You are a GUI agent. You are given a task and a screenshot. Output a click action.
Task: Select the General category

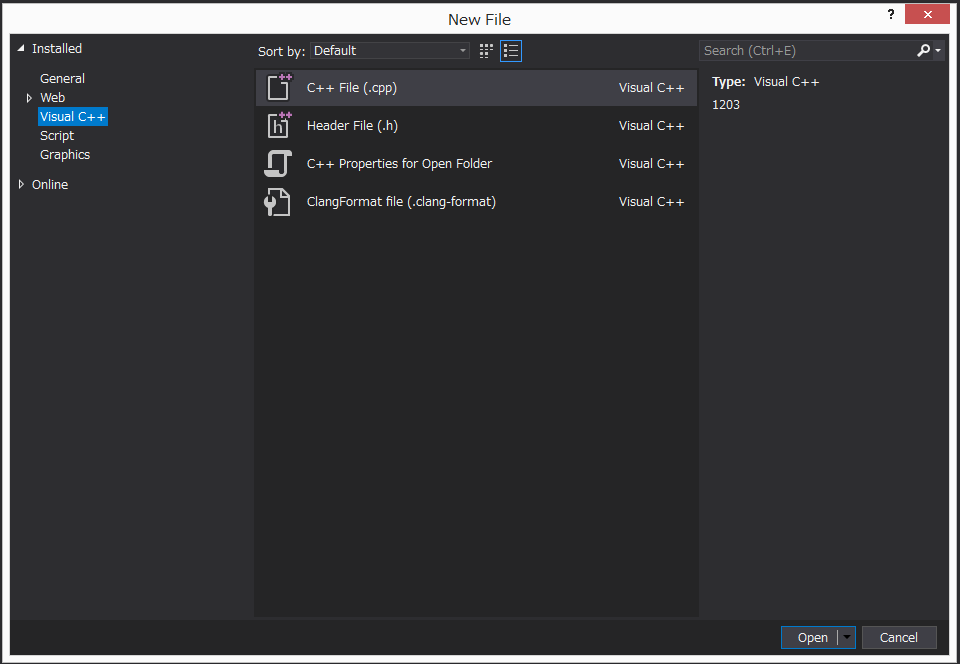coord(62,78)
